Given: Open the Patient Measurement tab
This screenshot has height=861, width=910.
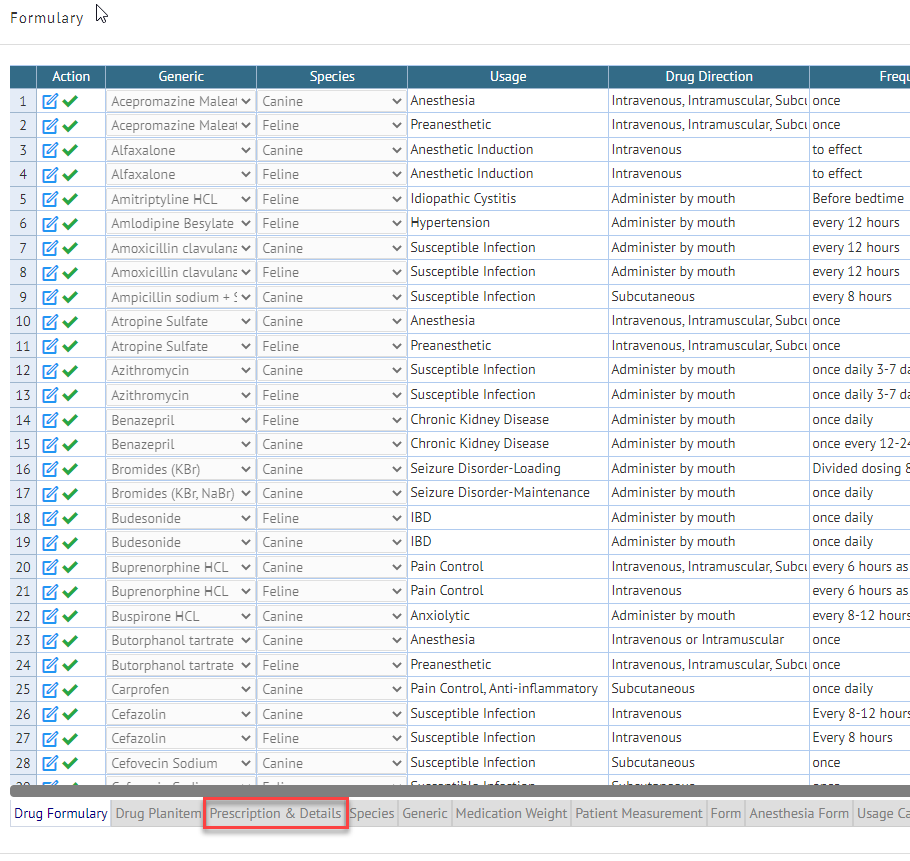Looking at the screenshot, I should pyautogui.click(x=639, y=813).
